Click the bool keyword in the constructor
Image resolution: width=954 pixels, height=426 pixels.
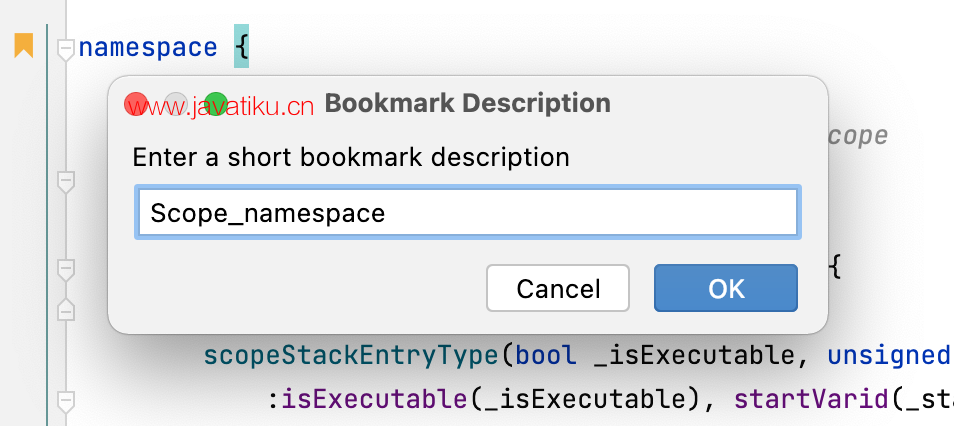(x=546, y=355)
